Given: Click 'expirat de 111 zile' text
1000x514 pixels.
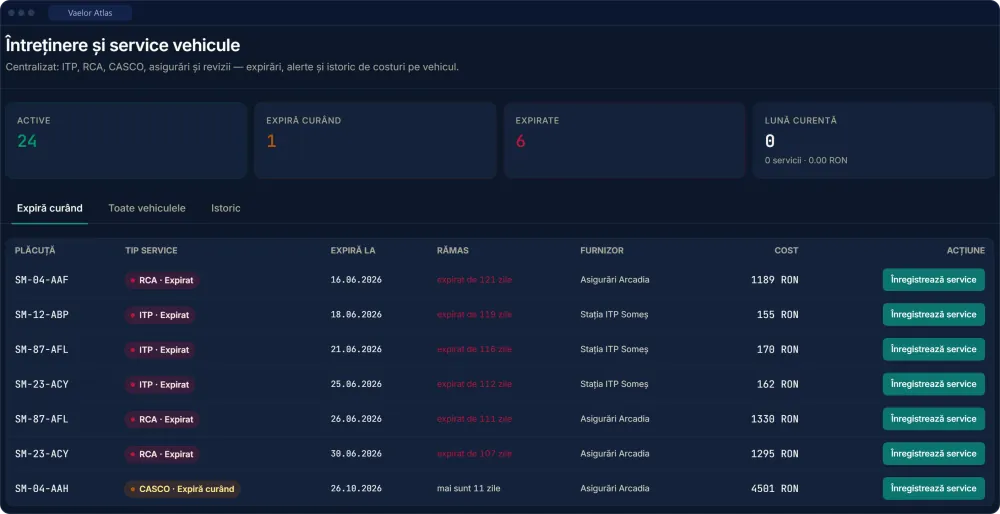Looking at the screenshot, I should 474,419.
